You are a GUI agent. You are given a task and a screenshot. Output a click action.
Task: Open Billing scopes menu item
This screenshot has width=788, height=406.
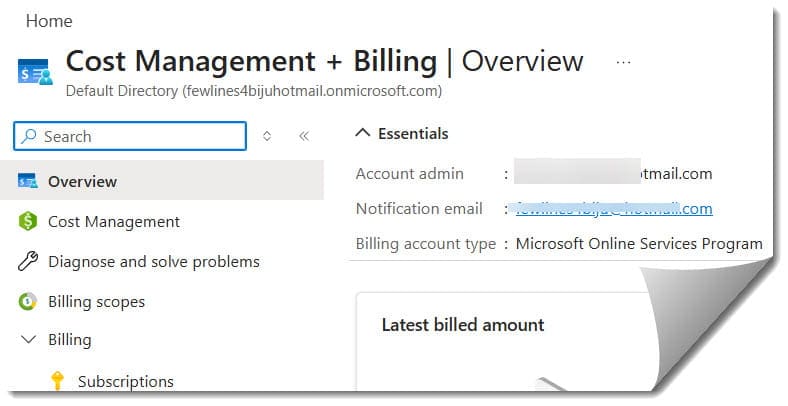96,302
